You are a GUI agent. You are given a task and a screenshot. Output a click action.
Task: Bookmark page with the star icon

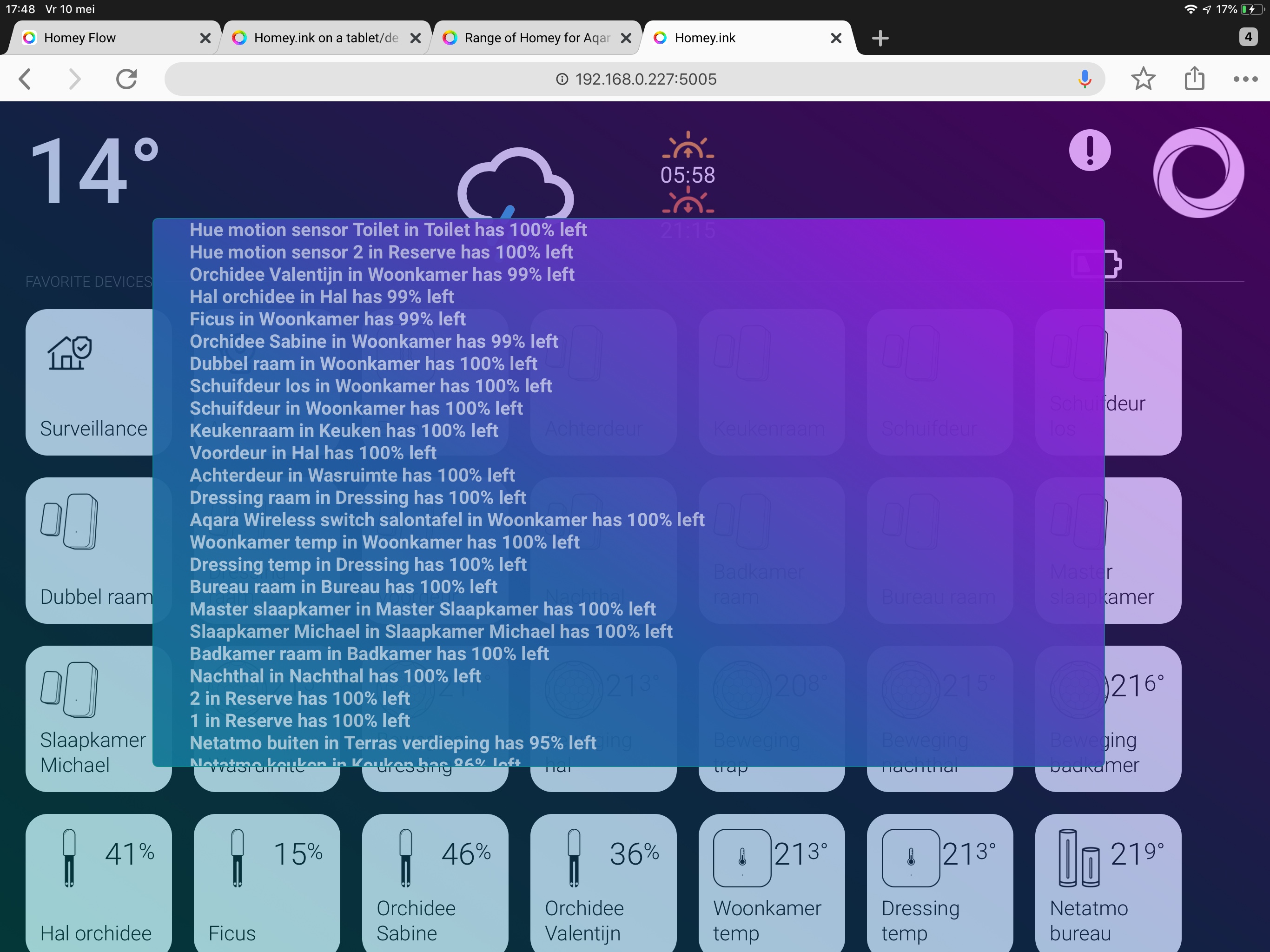(1143, 79)
